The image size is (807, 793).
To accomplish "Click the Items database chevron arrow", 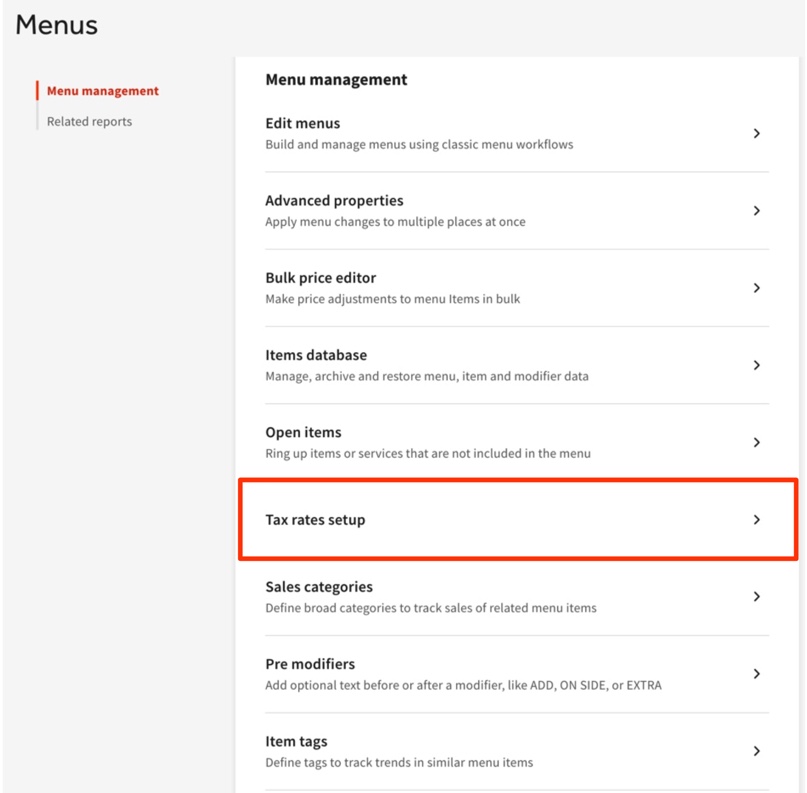I will tap(757, 365).
